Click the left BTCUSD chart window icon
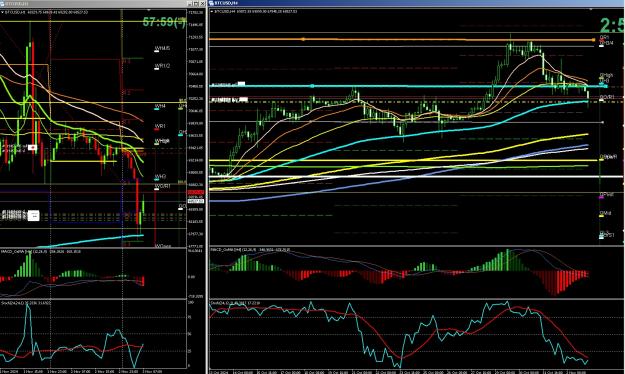This screenshot has width=625, height=374. click(2, 3)
